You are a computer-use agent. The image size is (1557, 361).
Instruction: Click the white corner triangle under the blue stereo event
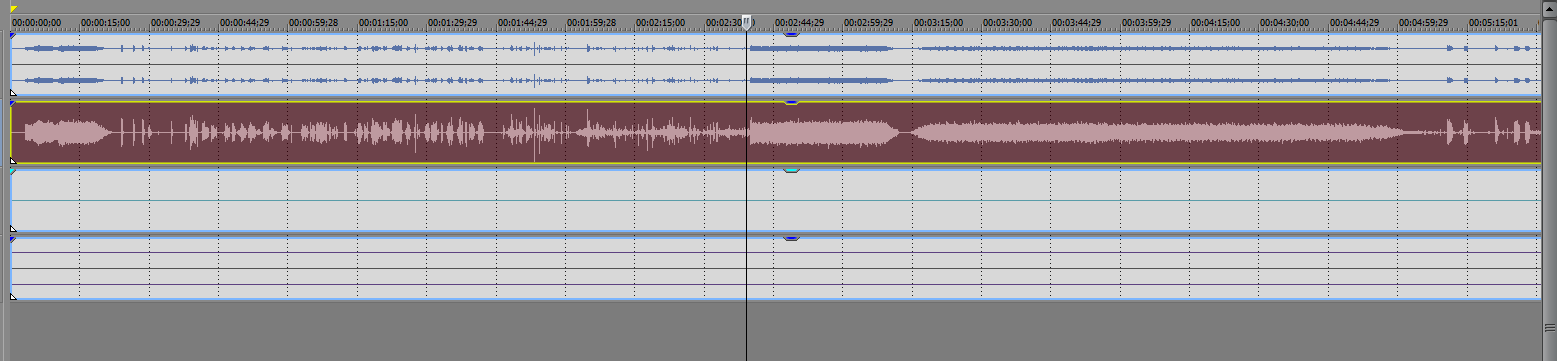13,92
